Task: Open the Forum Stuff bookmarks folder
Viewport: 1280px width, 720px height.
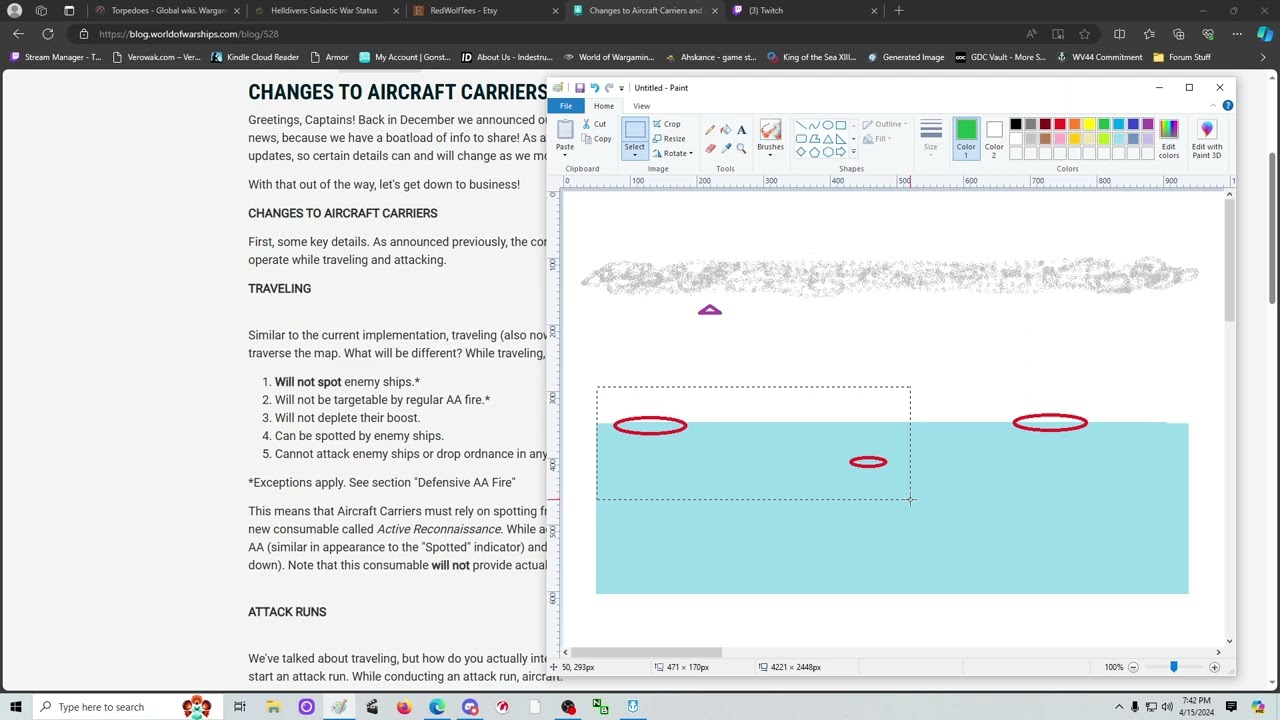Action: (1182, 57)
